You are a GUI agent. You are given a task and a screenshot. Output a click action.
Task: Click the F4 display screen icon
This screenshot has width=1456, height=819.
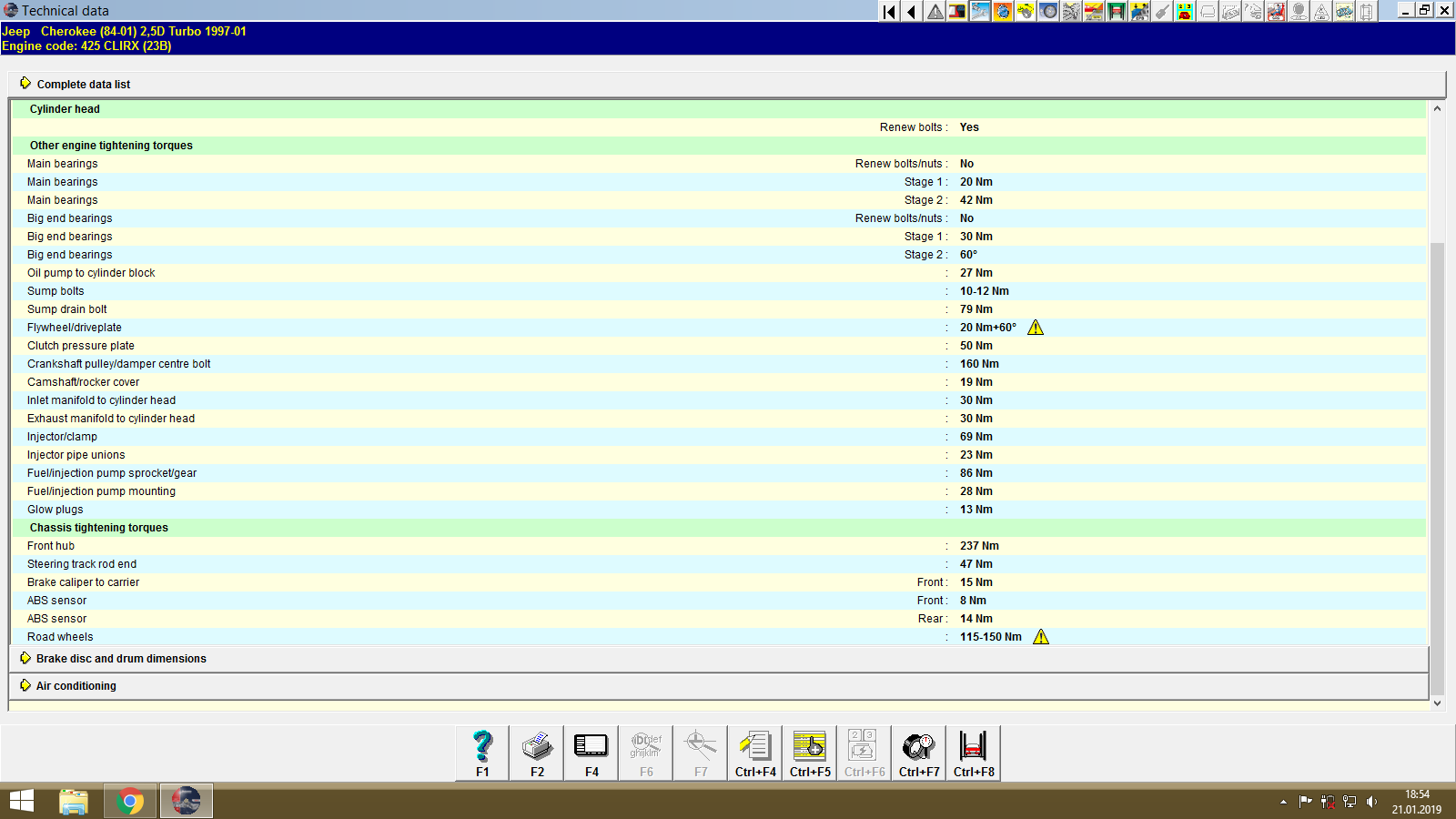591,752
